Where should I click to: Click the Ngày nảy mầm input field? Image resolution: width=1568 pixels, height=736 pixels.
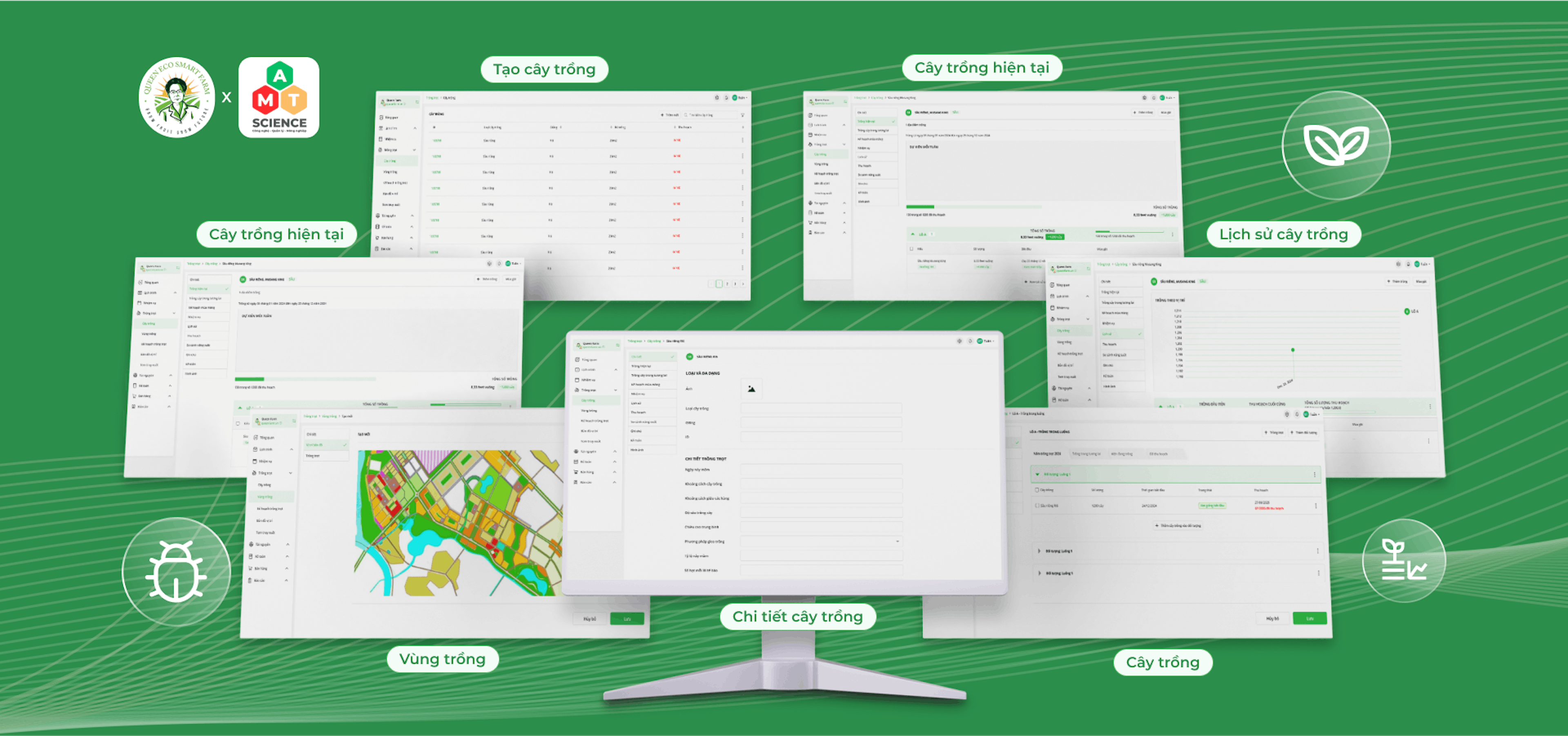point(821,469)
